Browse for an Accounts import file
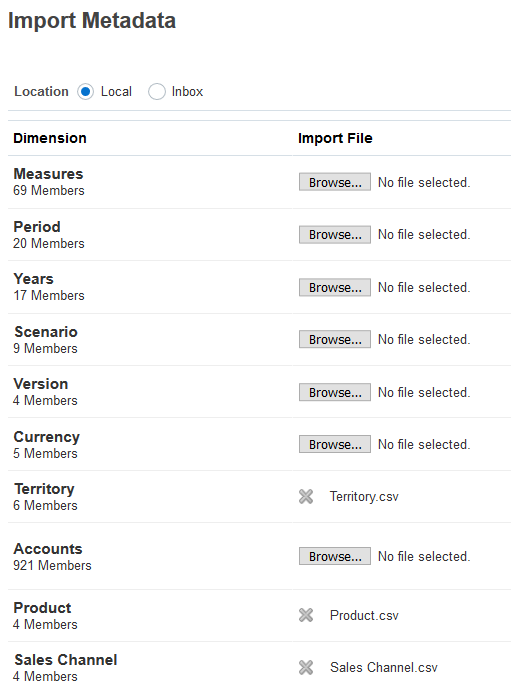 click(x=335, y=556)
